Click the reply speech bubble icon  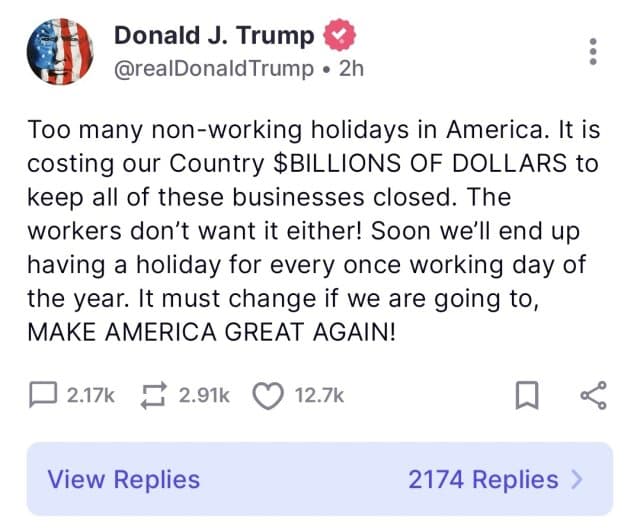point(44,396)
